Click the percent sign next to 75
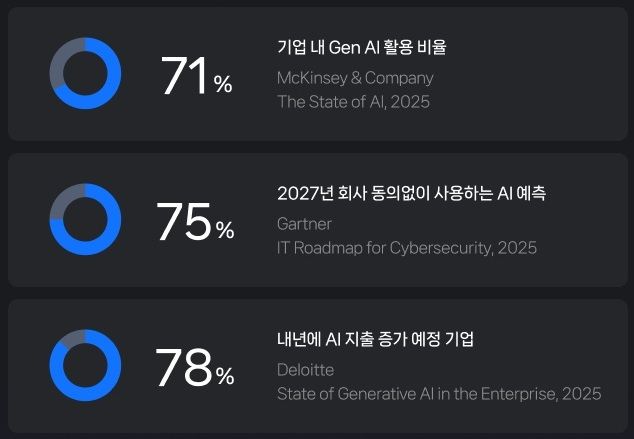 [x=225, y=232]
